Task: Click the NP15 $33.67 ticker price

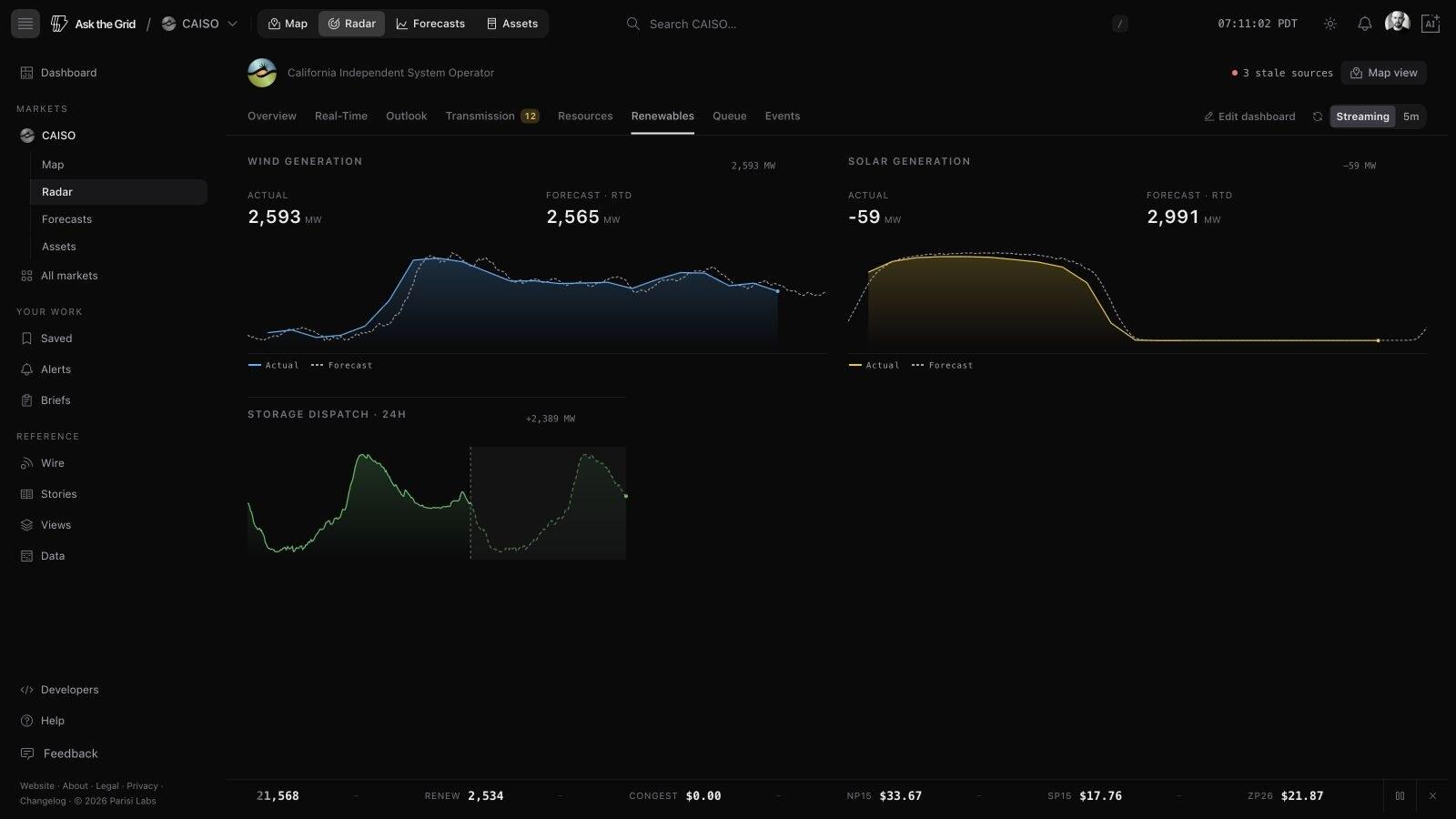Action: click(884, 796)
